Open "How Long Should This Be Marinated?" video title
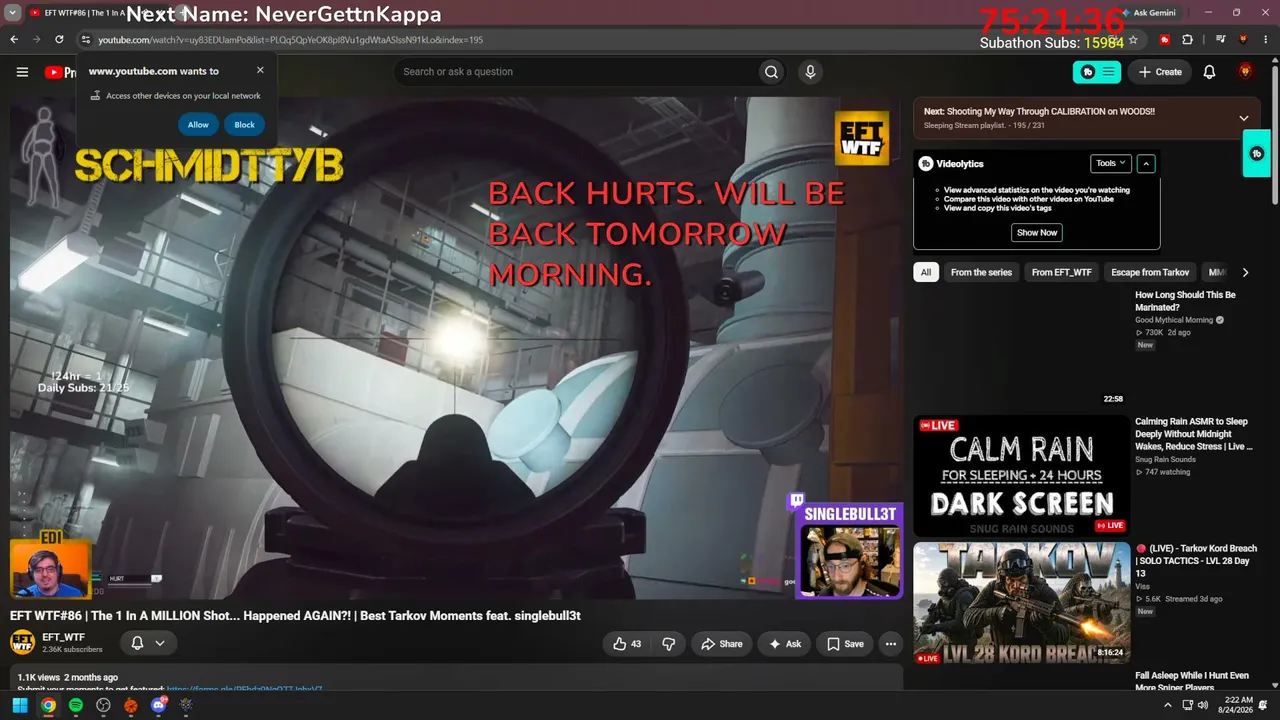 [x=1185, y=301]
